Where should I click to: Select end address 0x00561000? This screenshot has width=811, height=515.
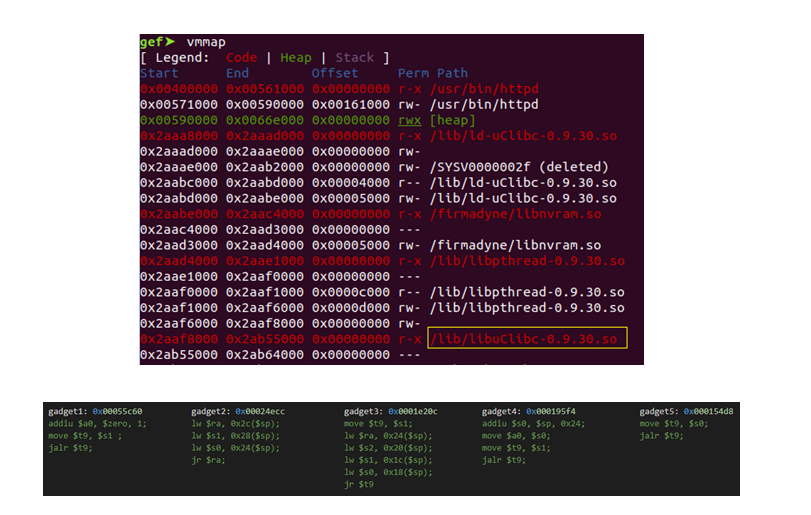(x=264, y=89)
